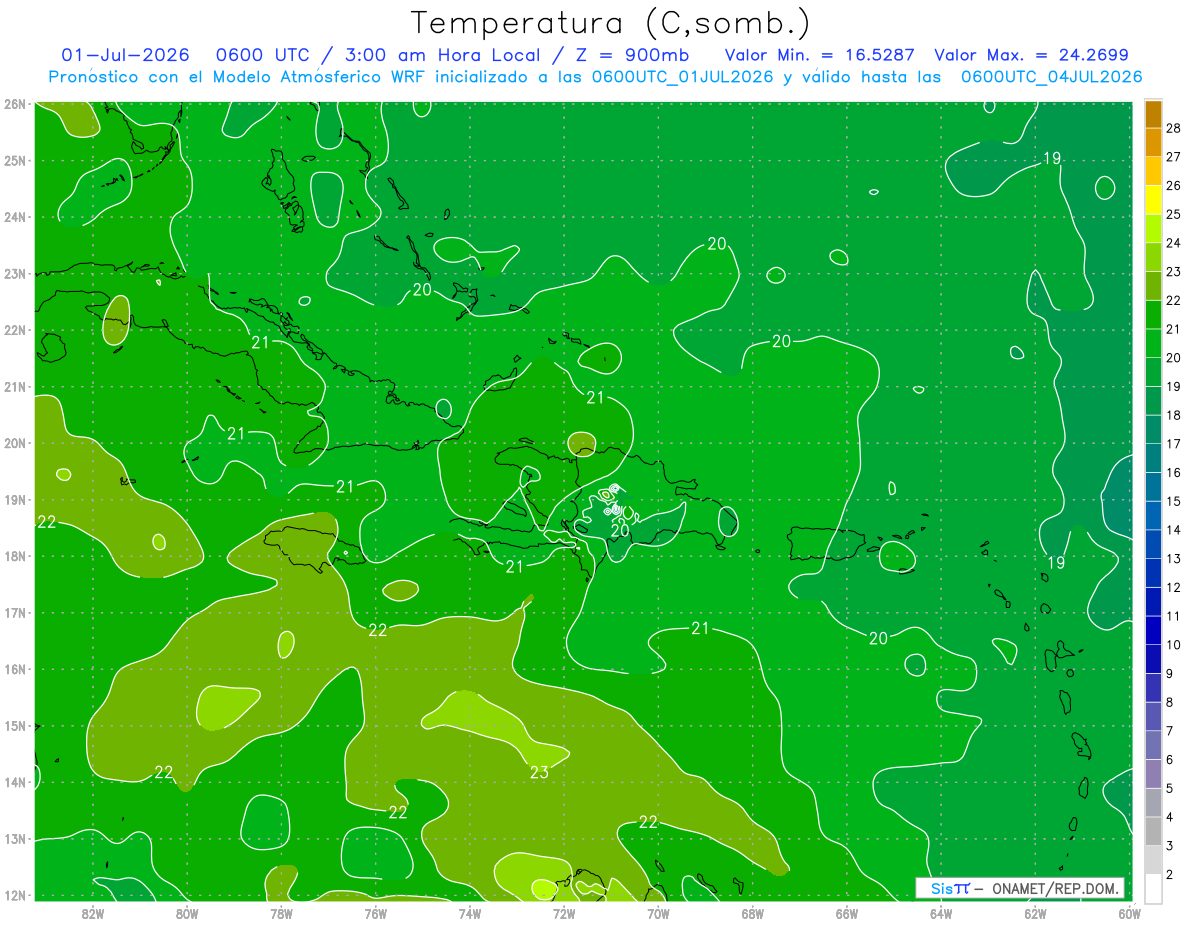Click the title "Temperatura (C,somb.)"
Screen dimensions: 1200x927
coord(610,23)
